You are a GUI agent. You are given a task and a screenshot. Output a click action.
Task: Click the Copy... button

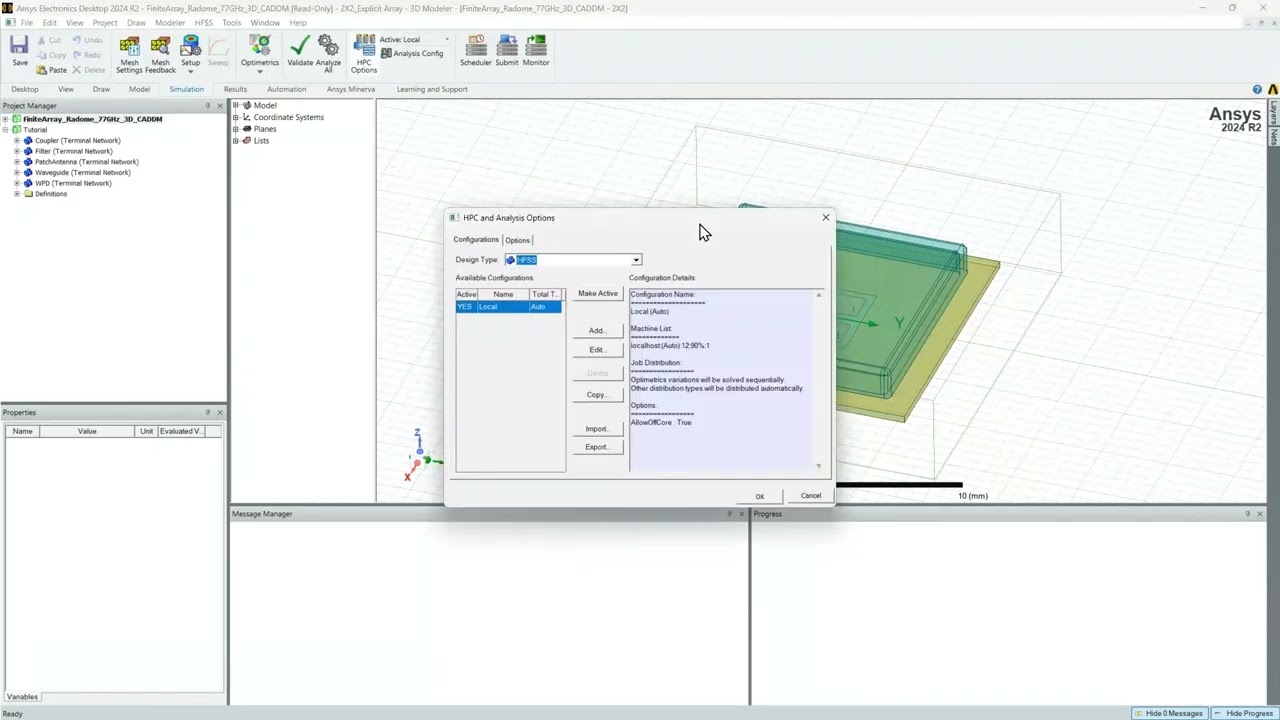coord(597,395)
